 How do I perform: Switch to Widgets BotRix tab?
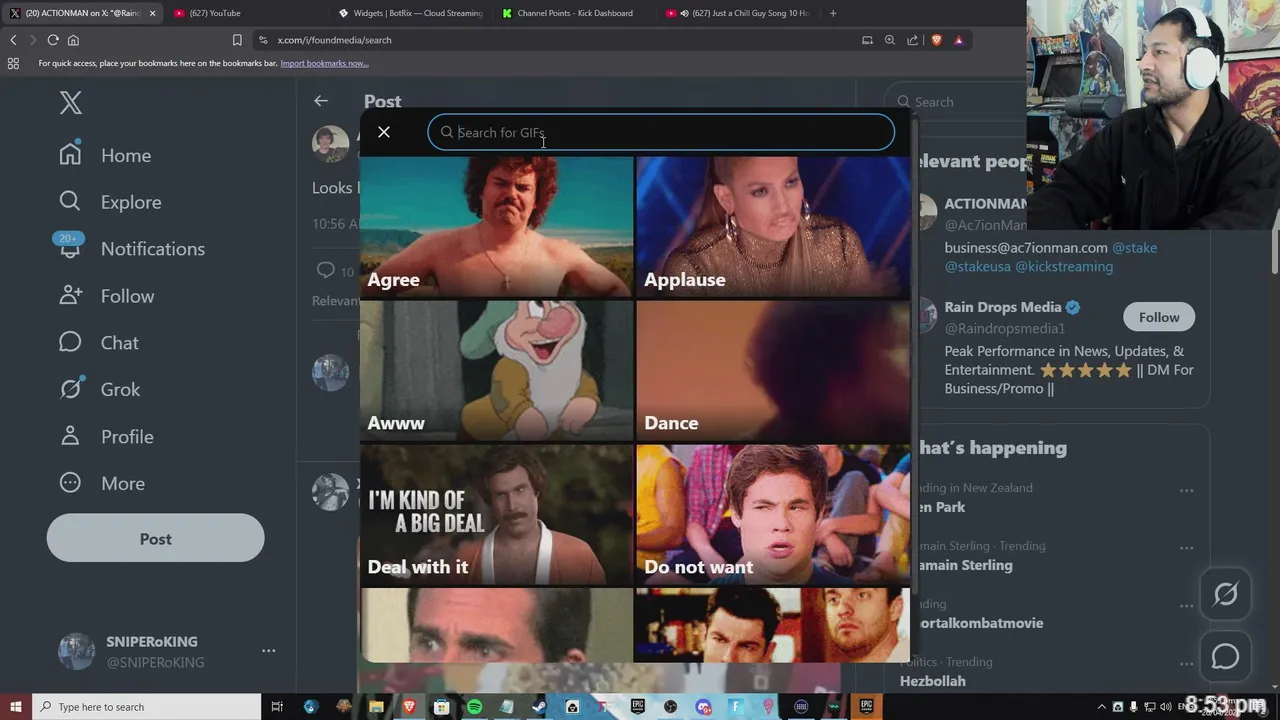410,13
